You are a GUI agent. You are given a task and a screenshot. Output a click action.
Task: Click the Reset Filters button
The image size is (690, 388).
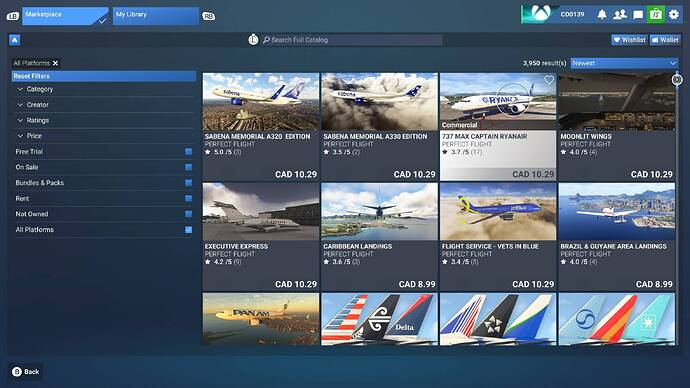(104, 76)
